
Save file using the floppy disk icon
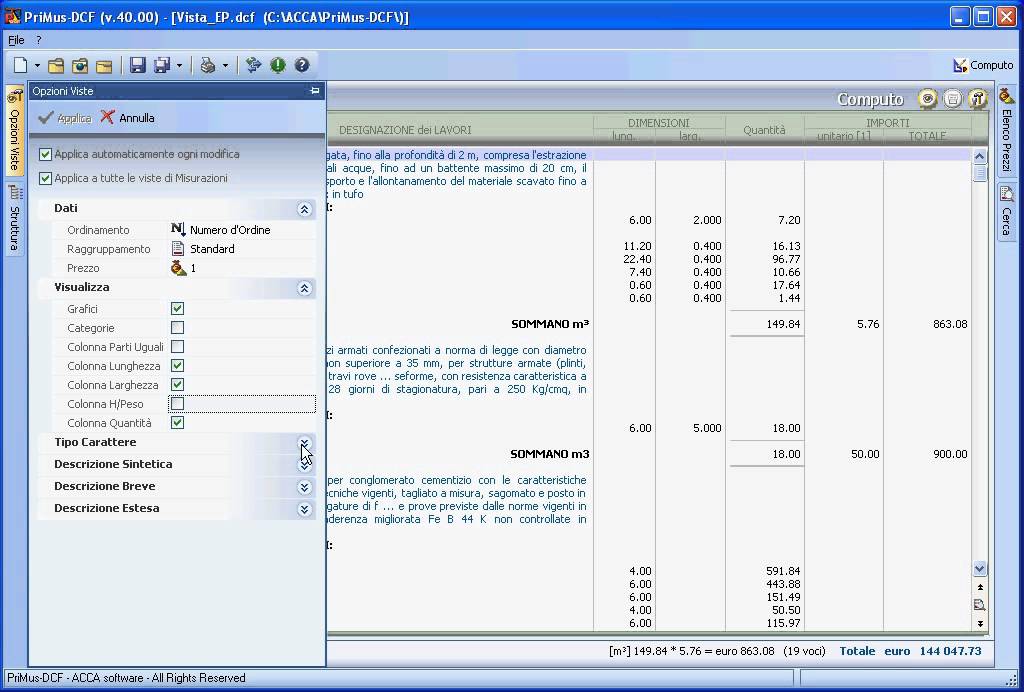(137, 65)
